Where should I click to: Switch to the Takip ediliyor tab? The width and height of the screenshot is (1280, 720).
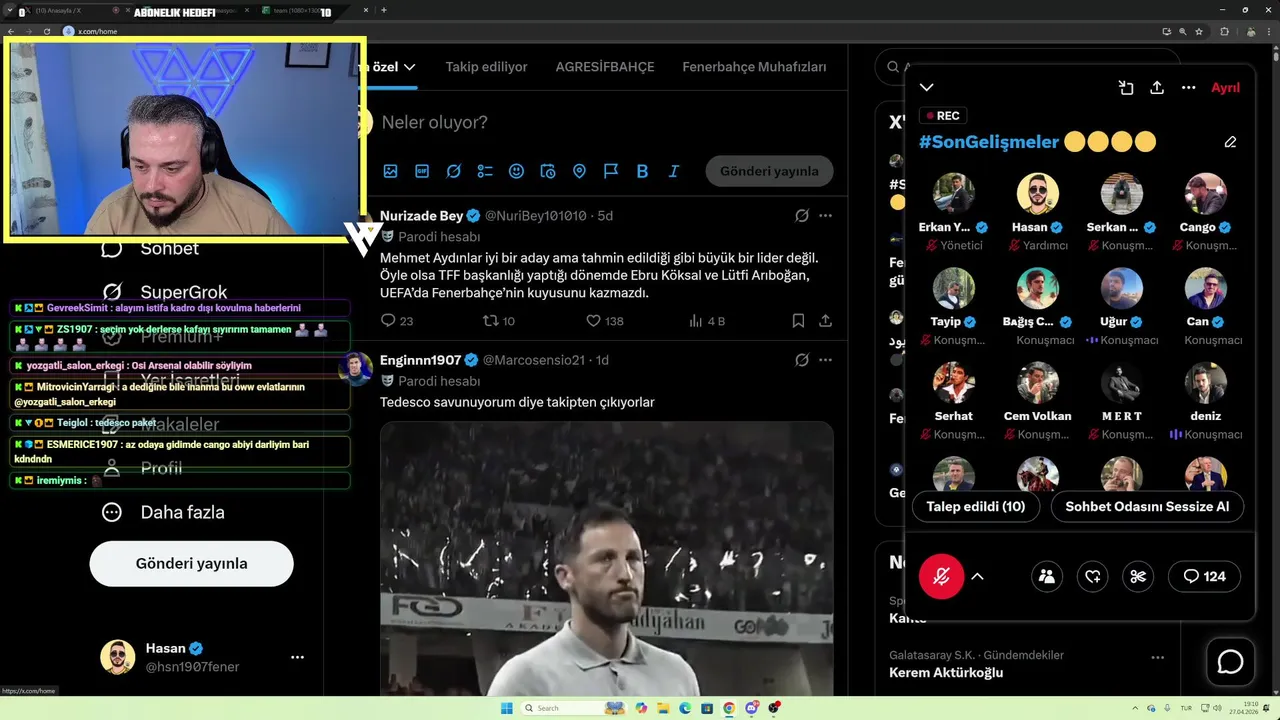pyautogui.click(x=486, y=67)
